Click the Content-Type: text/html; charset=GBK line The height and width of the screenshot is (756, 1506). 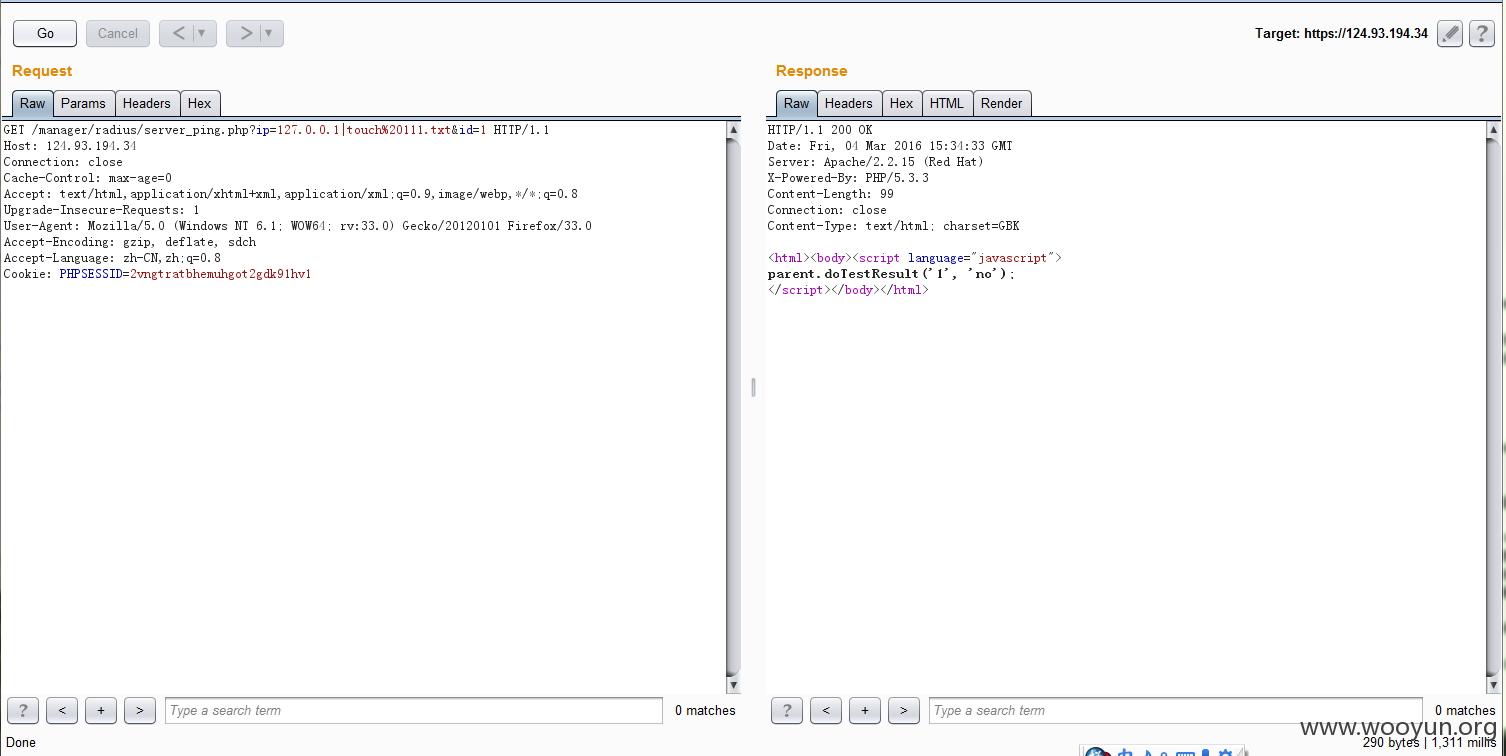894,226
